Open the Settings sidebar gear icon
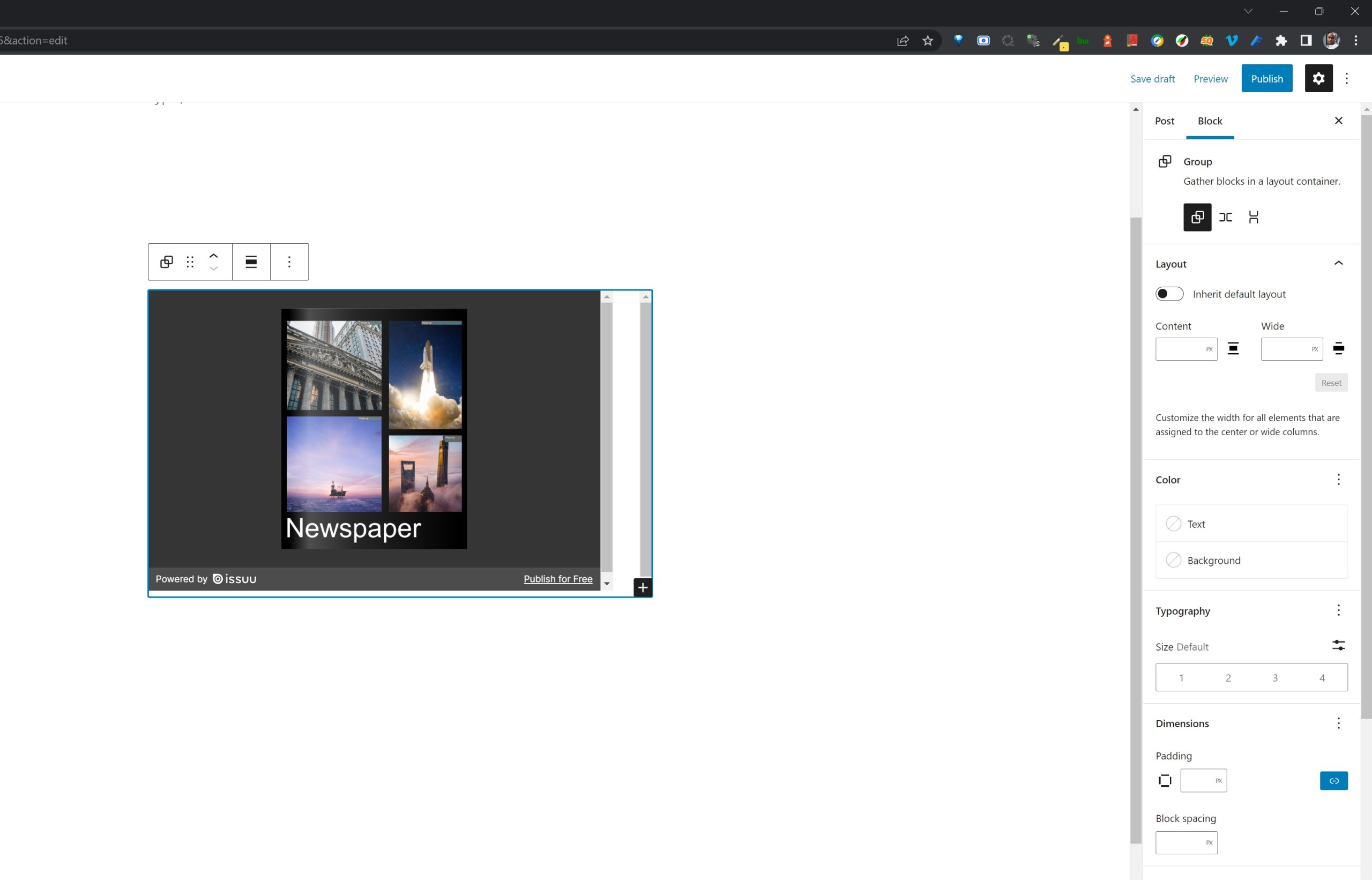The width and height of the screenshot is (1372, 880). [x=1318, y=78]
